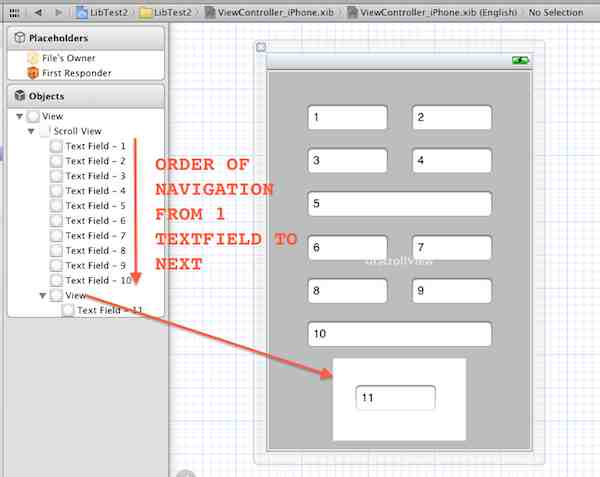Select the LibTest2 folder breadcrumb
Screen dimensions: 600x477
click(166, 12)
